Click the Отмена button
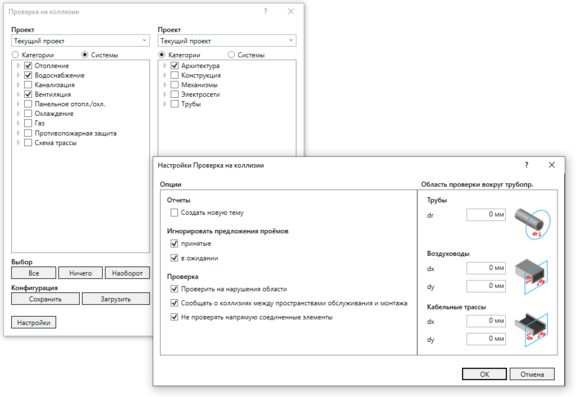 pos(532,374)
